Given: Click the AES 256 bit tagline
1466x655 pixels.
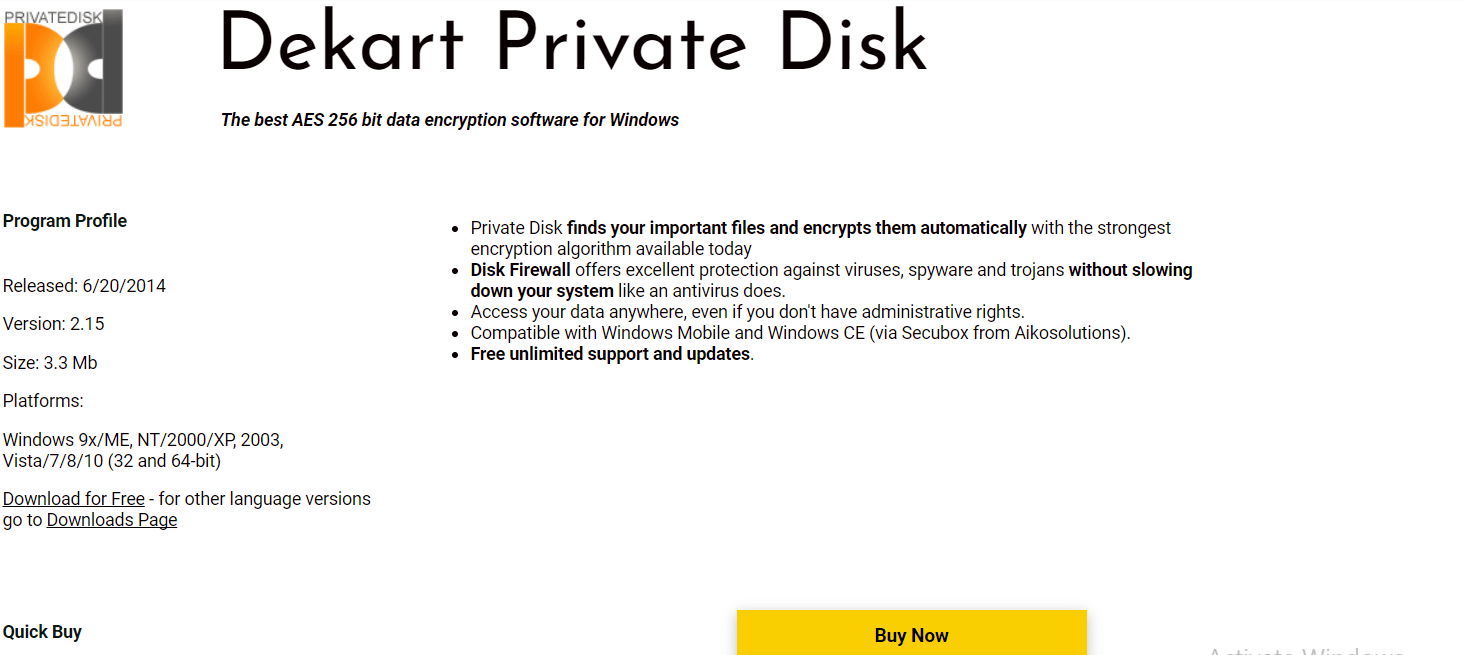Looking at the screenshot, I should [450, 119].
